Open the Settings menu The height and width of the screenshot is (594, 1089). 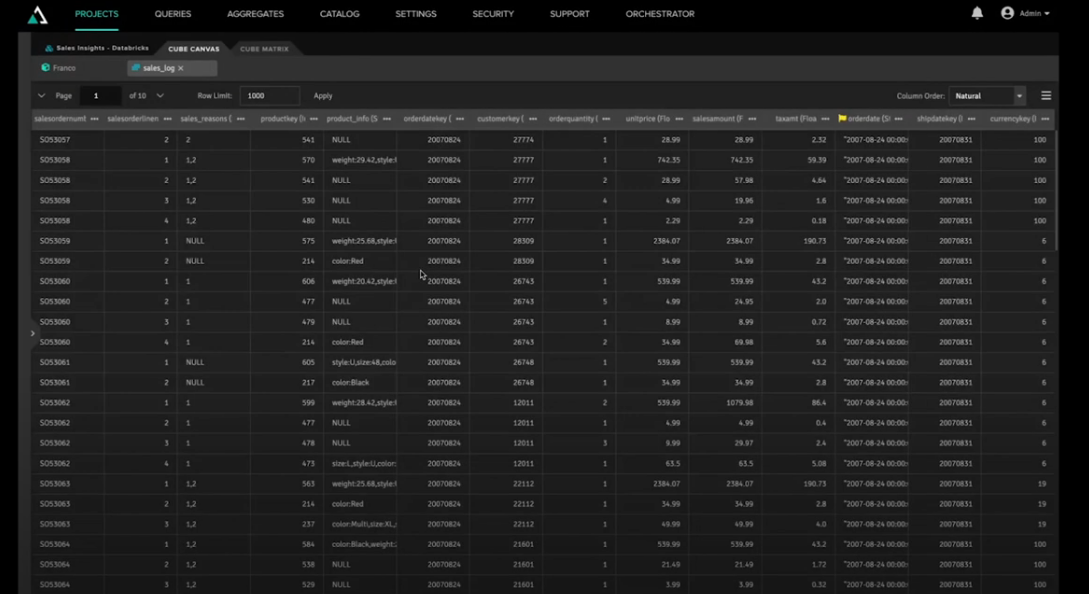[x=416, y=14]
